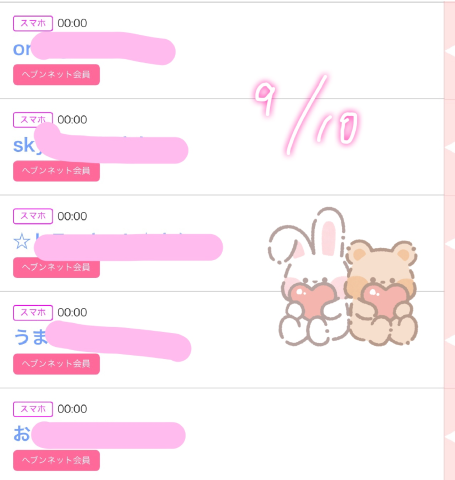Click the ヘブンネット会員 badge under the 'or' name
The image size is (455, 480).
tap(56, 74)
